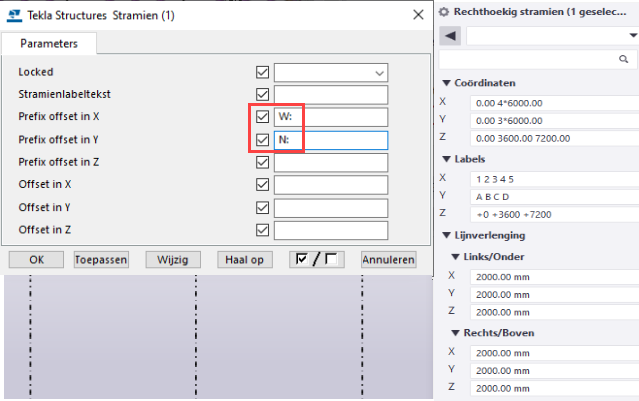
Task: Toggle the Offset in X checkbox
Action: [262, 185]
